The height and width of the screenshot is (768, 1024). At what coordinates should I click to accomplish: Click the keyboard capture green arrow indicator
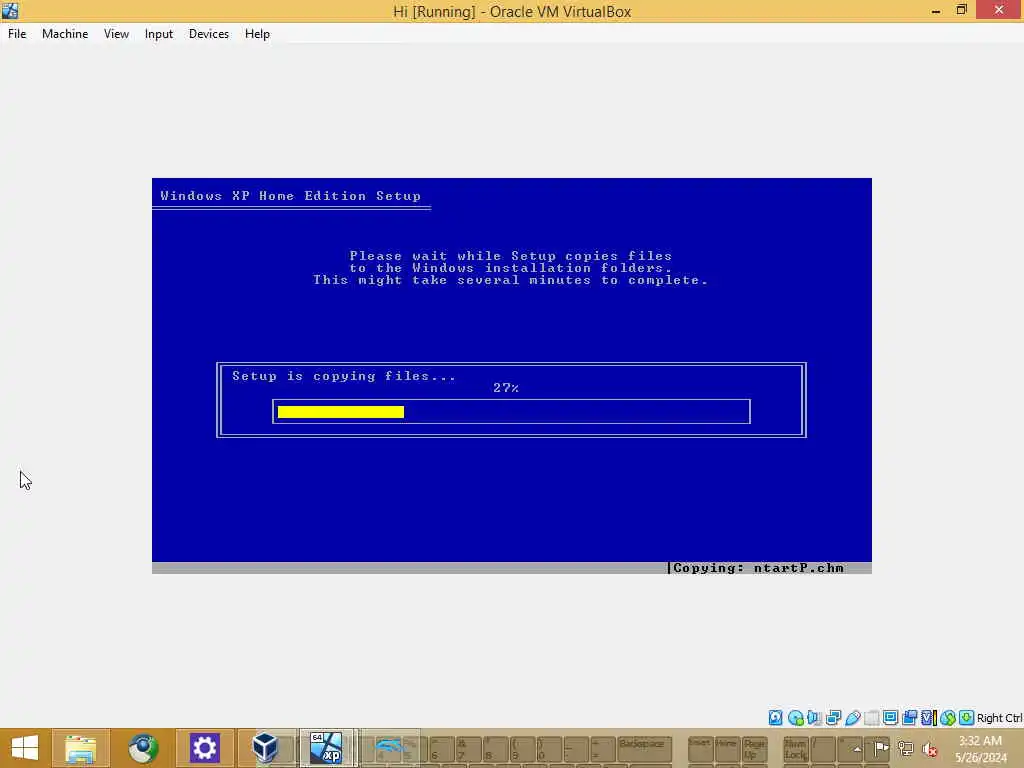(x=967, y=718)
